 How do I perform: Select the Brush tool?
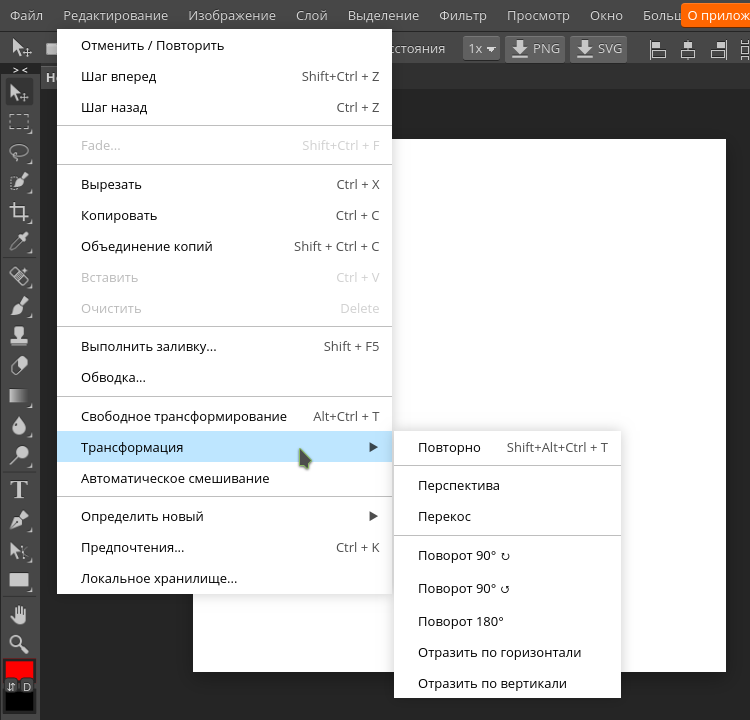19,306
